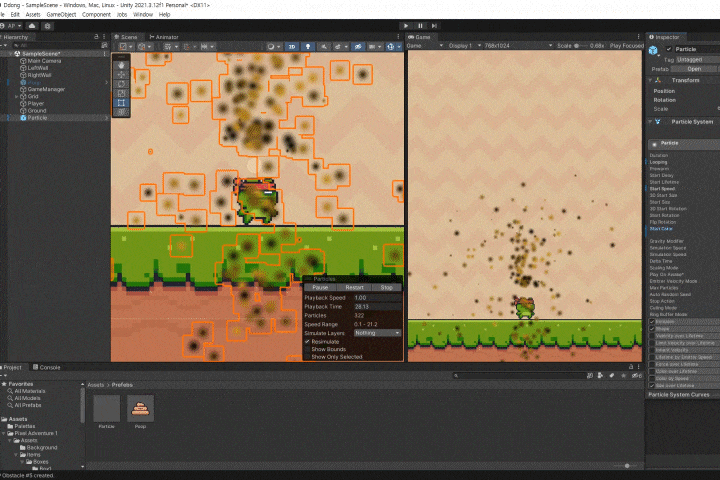720x480 pixels.
Task: Select the Transform tool in Scene overlay
Action: tap(121, 112)
